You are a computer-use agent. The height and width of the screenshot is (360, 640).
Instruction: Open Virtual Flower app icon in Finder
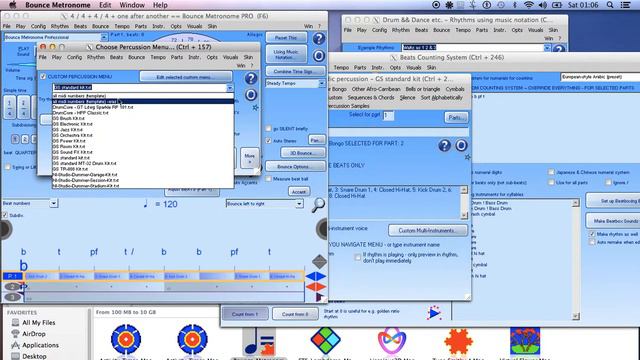click(x=525, y=341)
